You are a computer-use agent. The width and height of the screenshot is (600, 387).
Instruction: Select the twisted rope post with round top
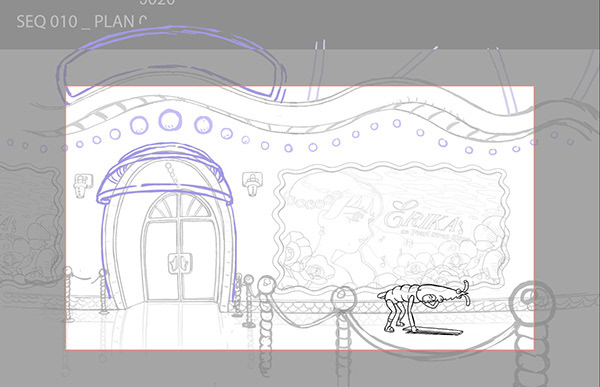[266, 325]
